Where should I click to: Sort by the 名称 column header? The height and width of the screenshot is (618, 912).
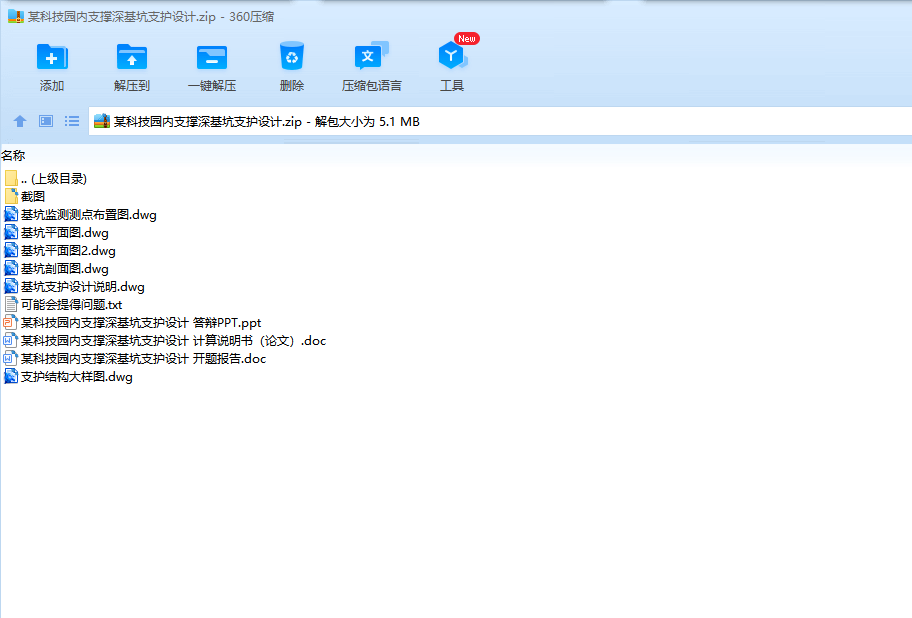tap(13, 155)
